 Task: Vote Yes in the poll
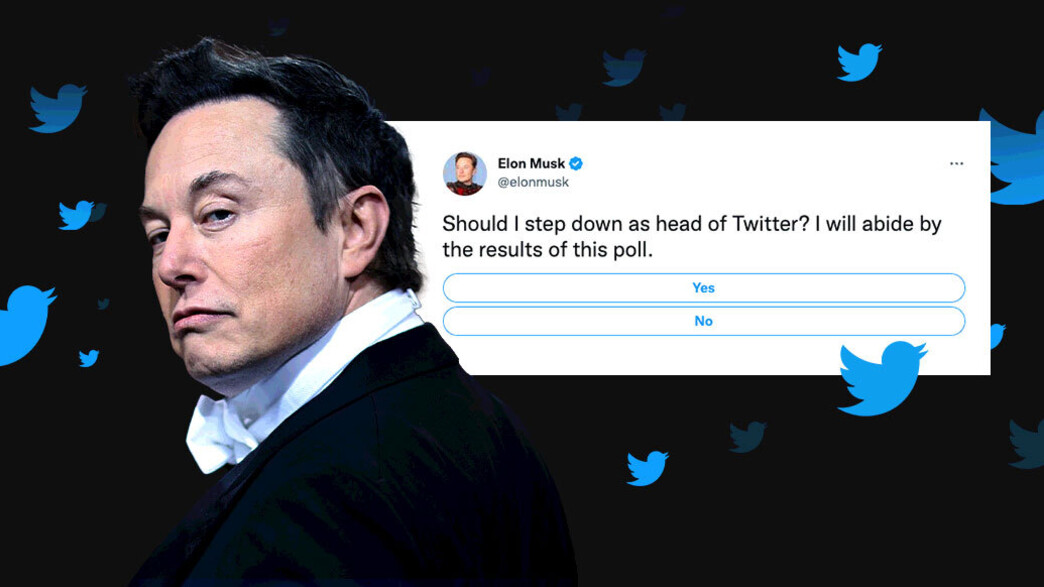click(x=704, y=288)
